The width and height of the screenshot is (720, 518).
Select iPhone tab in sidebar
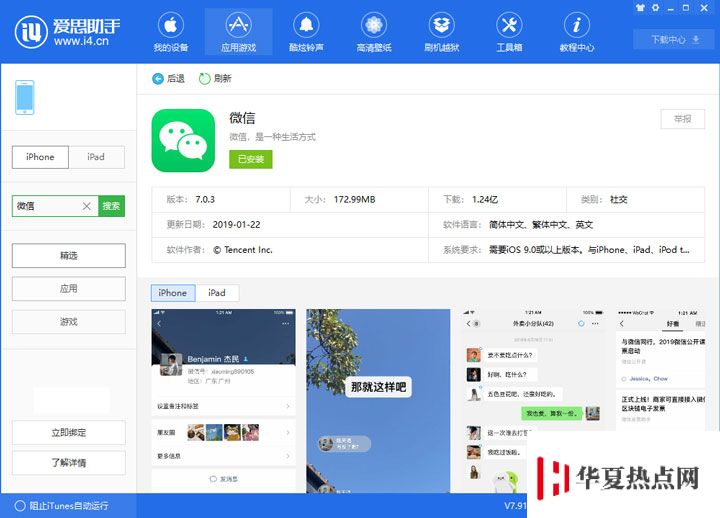(x=40, y=157)
